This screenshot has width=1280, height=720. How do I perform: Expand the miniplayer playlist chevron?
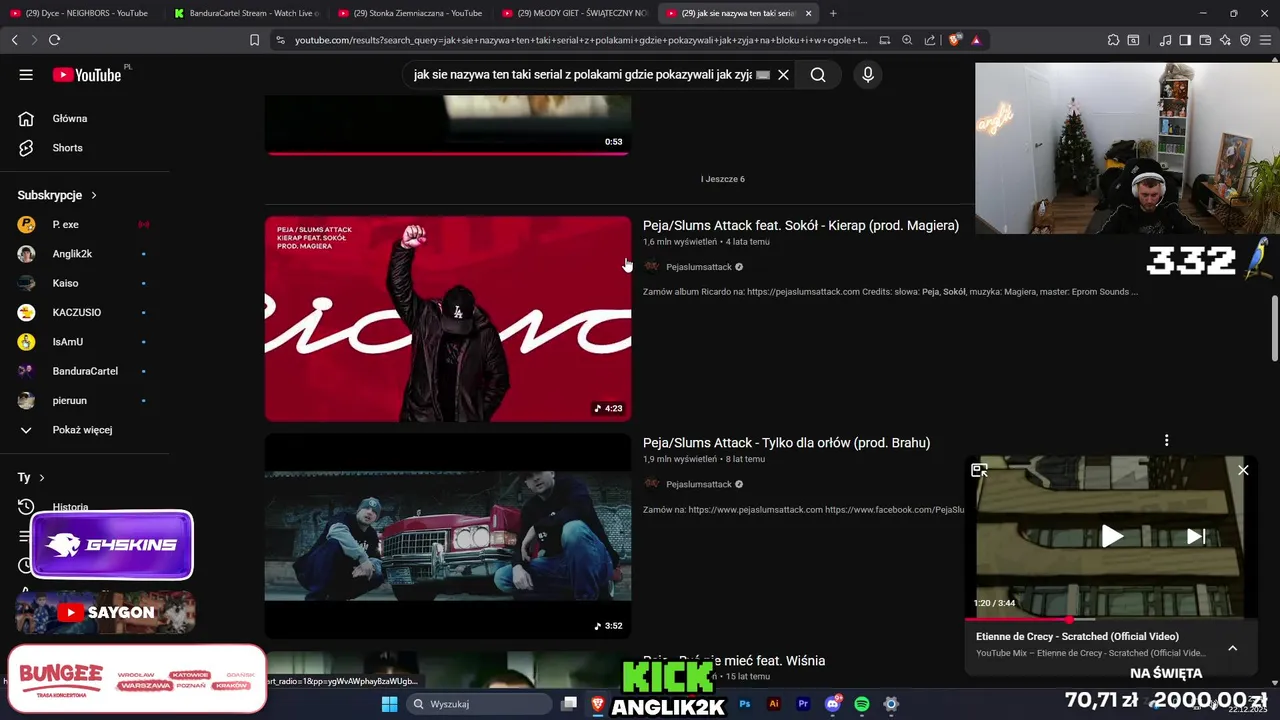[1233, 648]
